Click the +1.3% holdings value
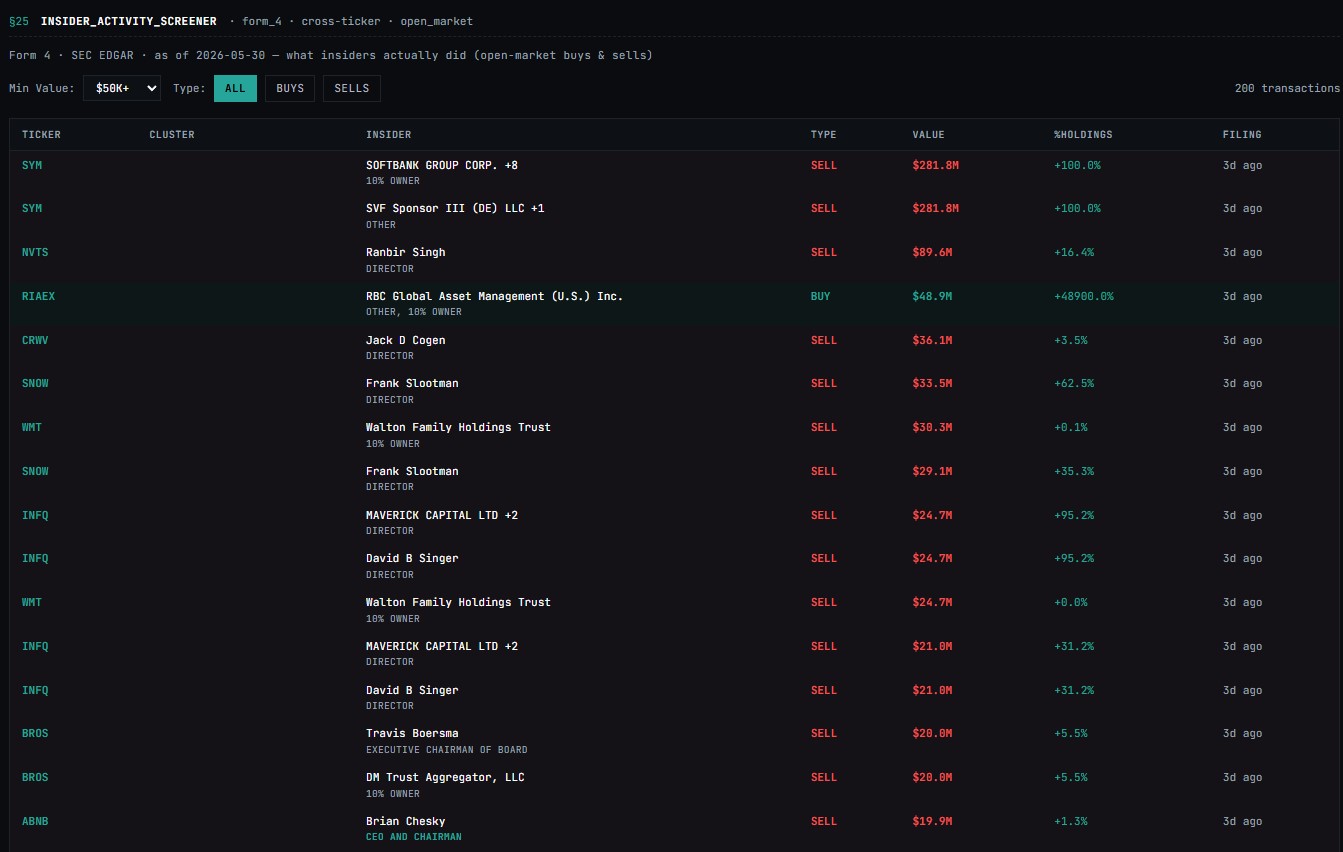This screenshot has height=852, width=1343. (x=1071, y=821)
